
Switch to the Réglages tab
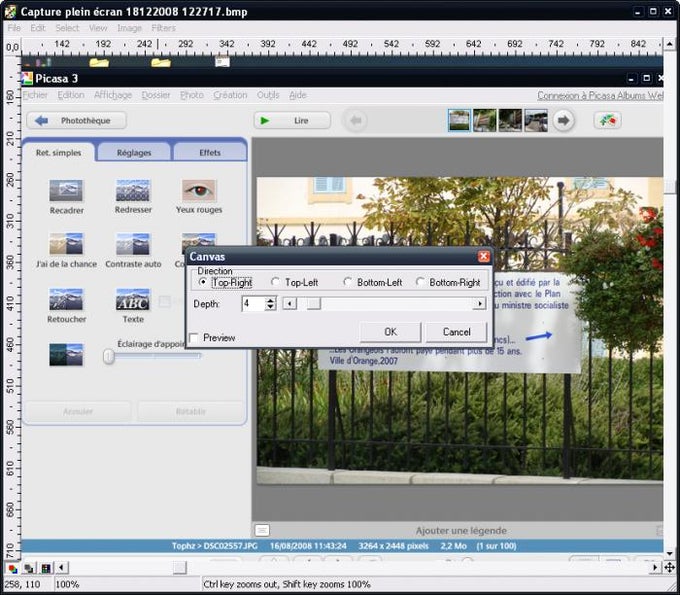(134, 153)
